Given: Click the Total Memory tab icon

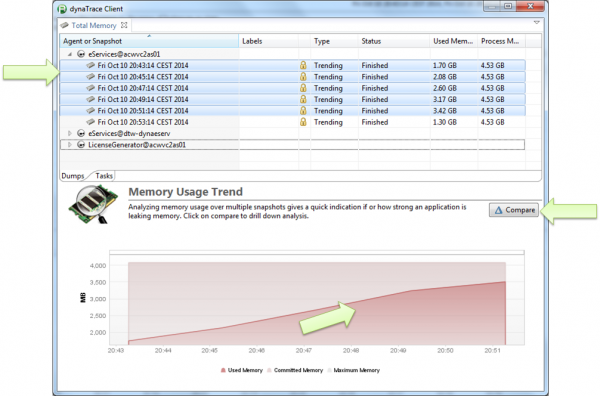Looking at the screenshot, I should coord(64,25).
